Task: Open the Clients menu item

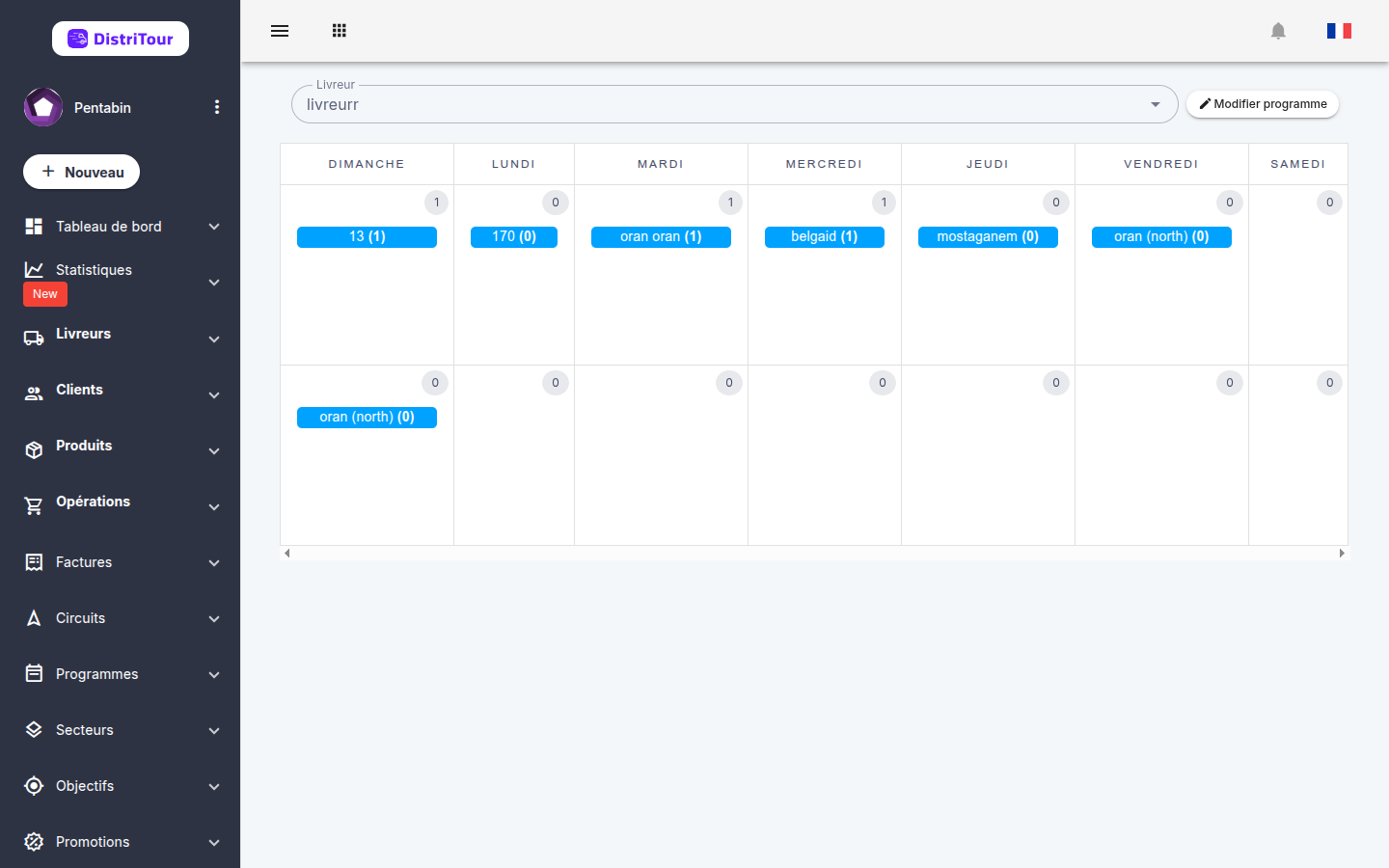Action: [121, 394]
